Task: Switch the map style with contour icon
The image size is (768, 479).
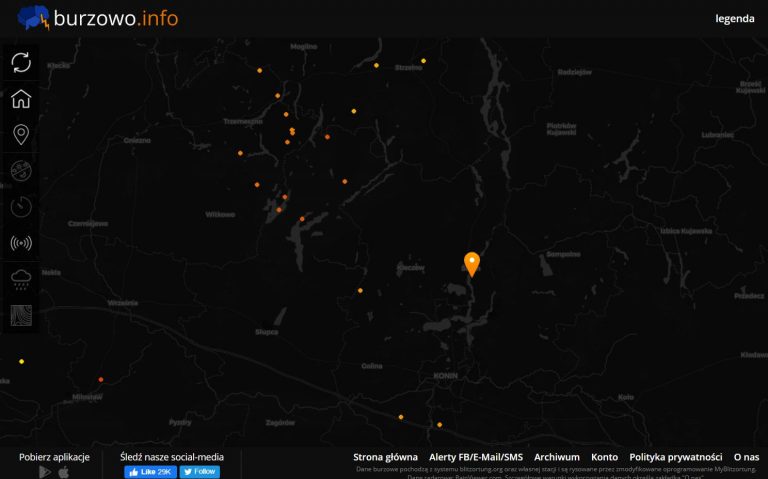Action: [x=21, y=315]
